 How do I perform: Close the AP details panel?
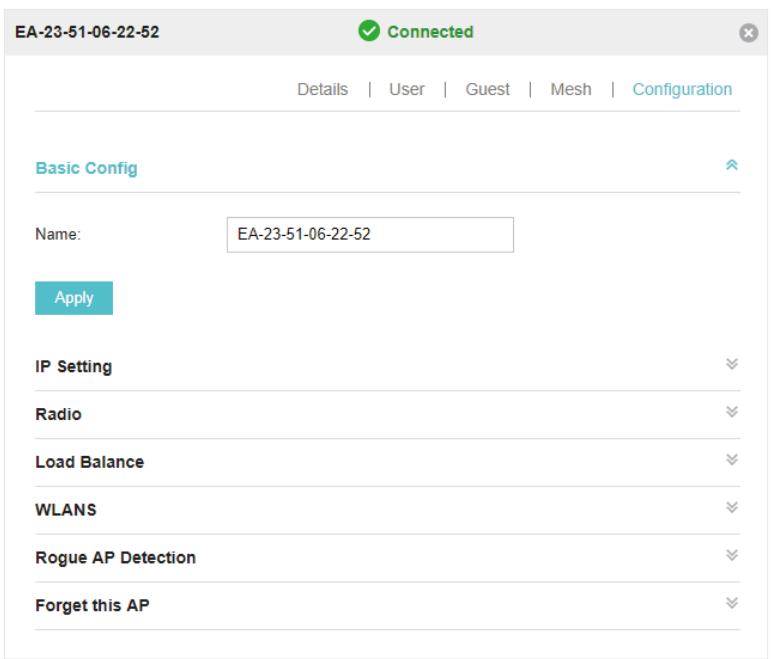(748, 33)
